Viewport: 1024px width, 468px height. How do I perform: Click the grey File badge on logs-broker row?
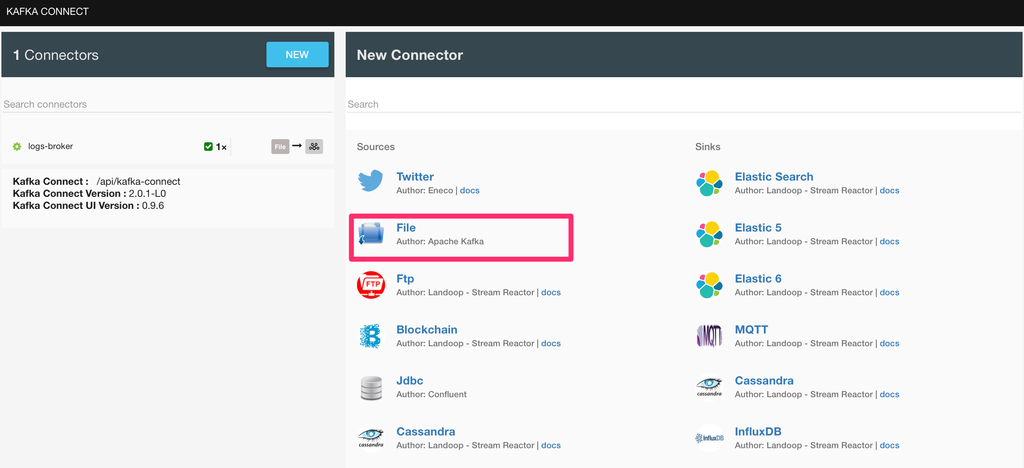click(280, 147)
